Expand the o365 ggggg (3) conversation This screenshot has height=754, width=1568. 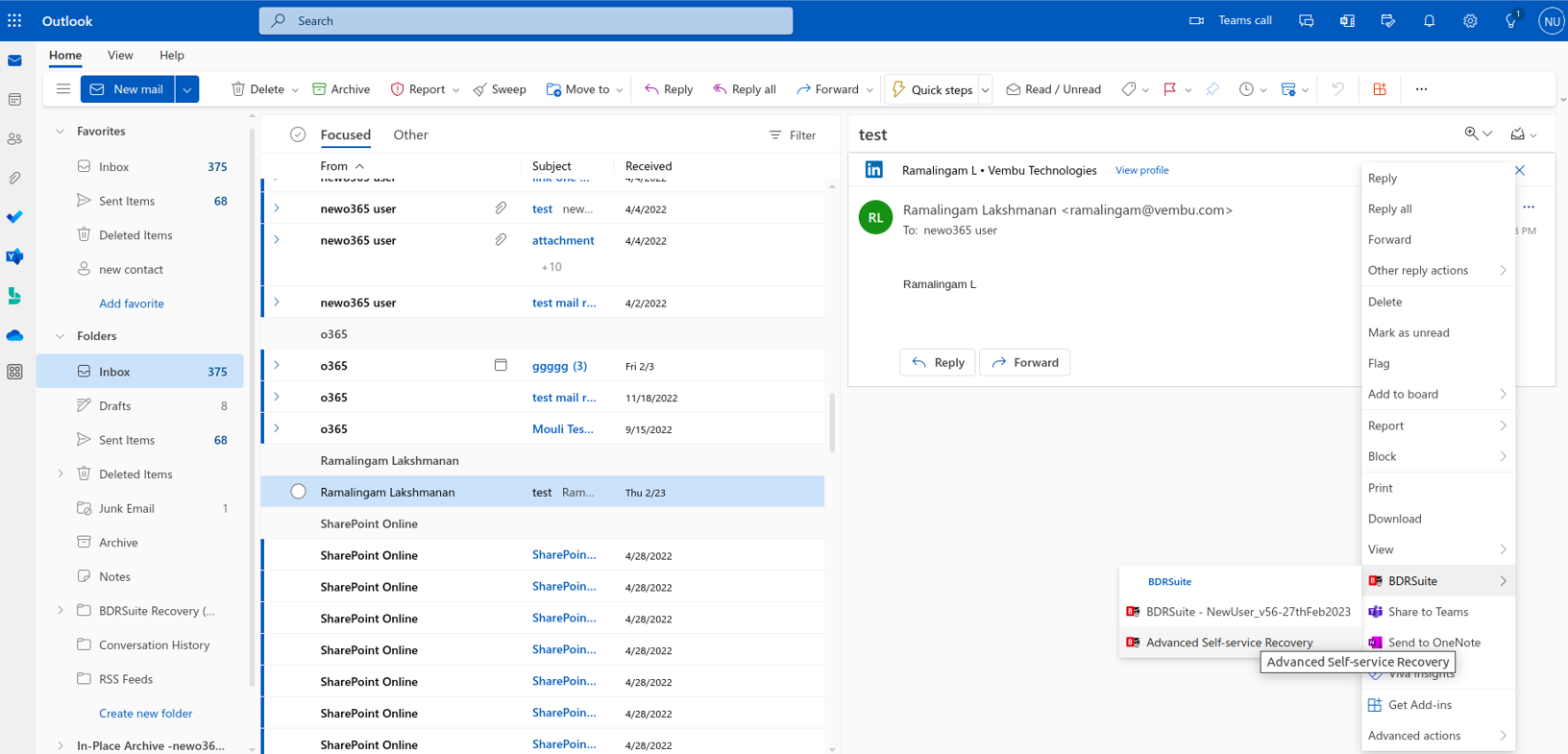[277, 365]
